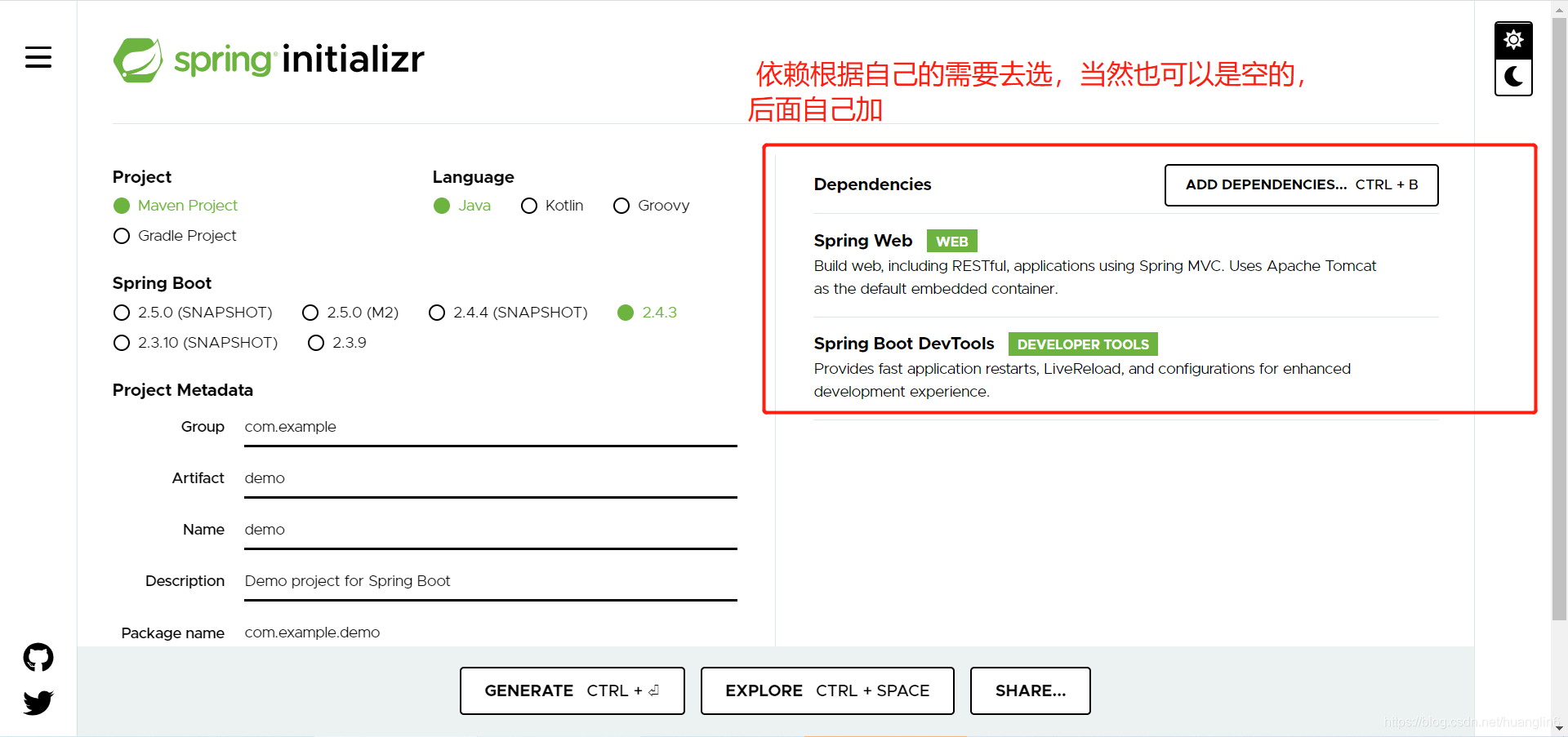The height and width of the screenshot is (737, 1568).
Task: Open the hamburger menu
Action: point(38,57)
